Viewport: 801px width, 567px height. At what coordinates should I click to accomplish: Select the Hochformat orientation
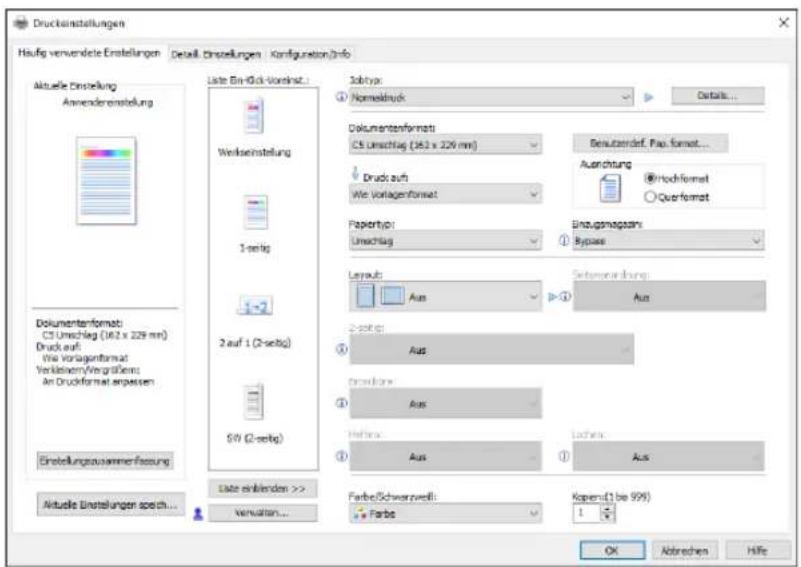pyautogui.click(x=677, y=178)
